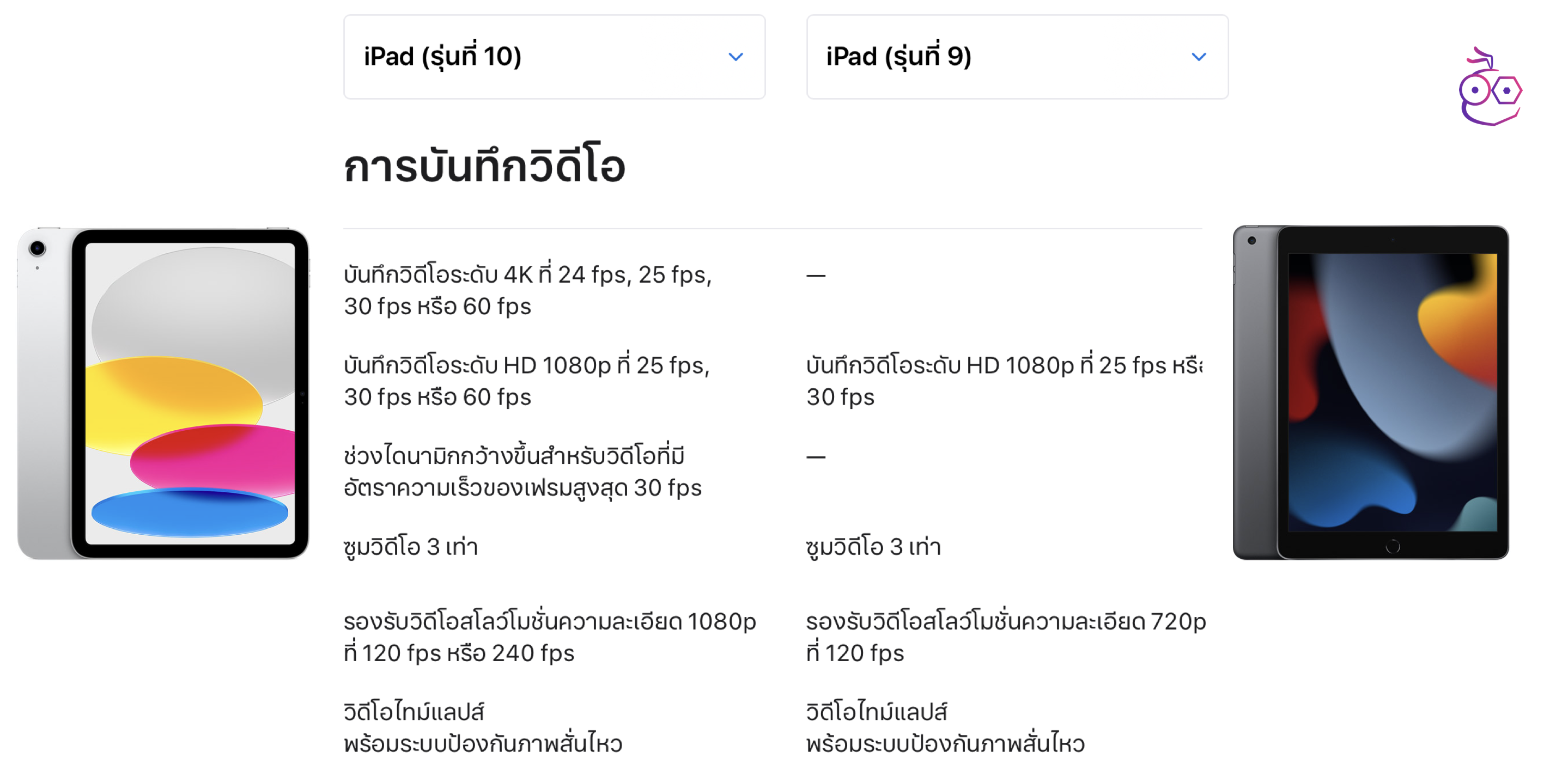This screenshot has height=782, width=1568.
Task: Click the rear camera on space gray iPad
Action: click(1251, 240)
